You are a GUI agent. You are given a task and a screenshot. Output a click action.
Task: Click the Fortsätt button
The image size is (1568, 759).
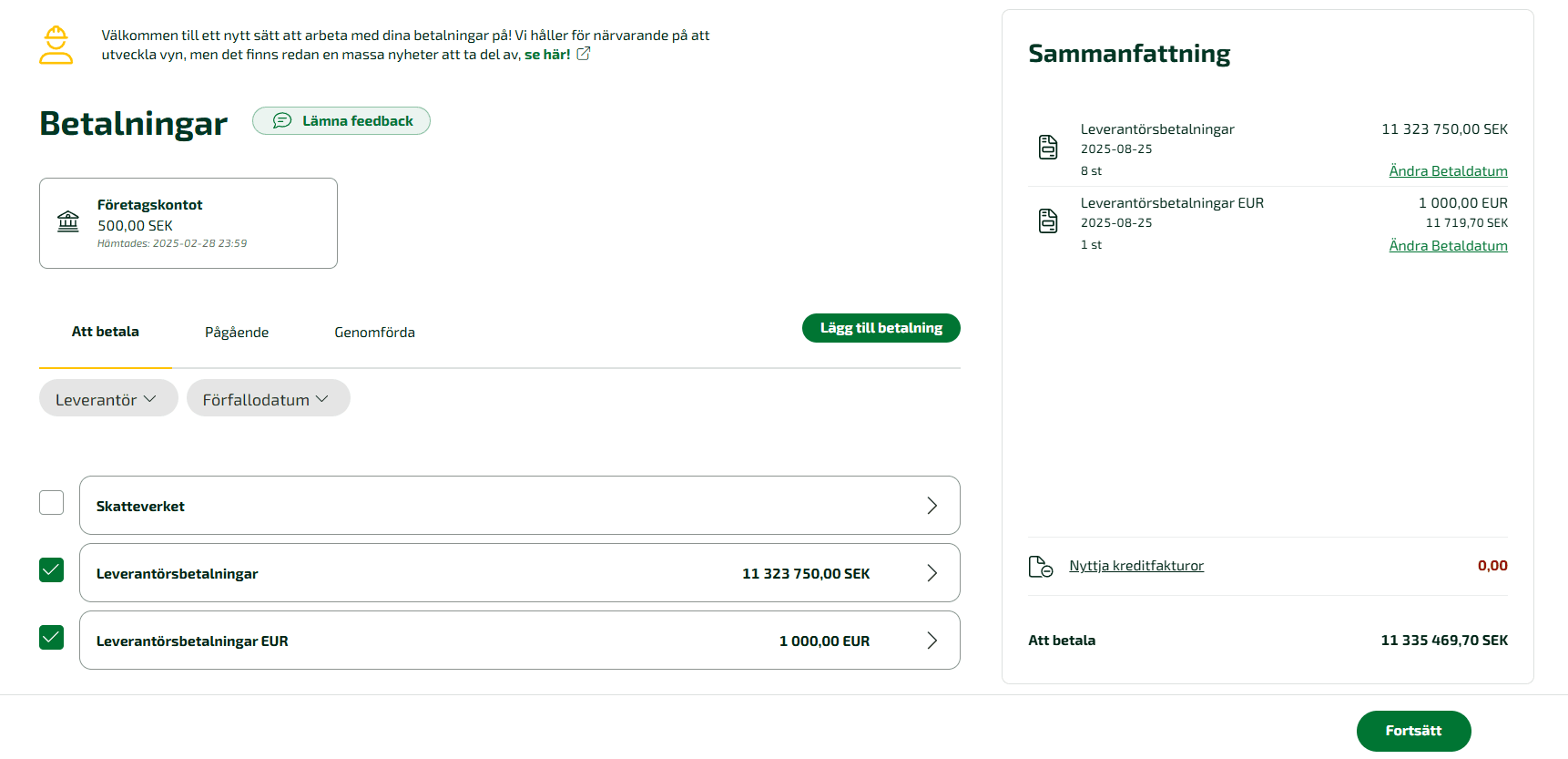(1414, 731)
